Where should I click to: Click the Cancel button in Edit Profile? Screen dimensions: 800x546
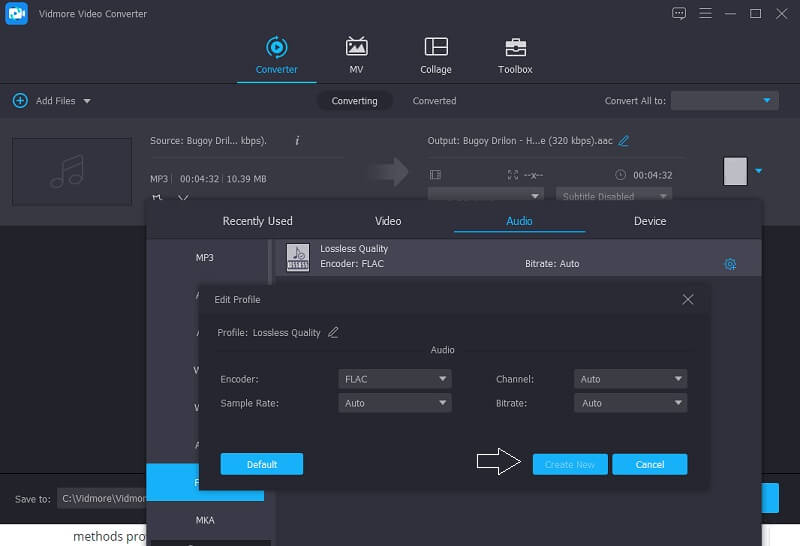(x=649, y=464)
